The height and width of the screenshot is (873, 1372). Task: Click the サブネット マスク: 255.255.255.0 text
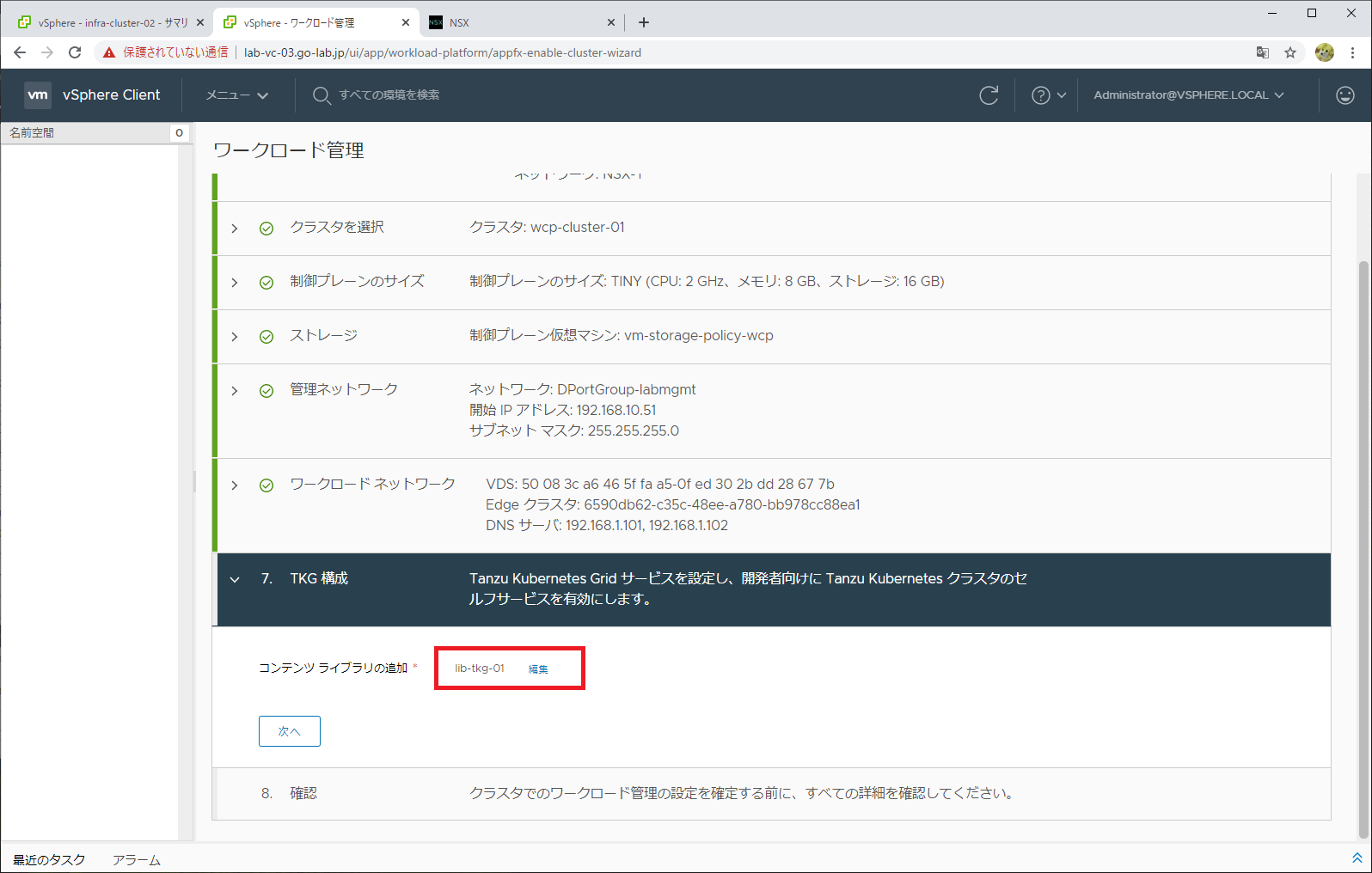click(574, 430)
